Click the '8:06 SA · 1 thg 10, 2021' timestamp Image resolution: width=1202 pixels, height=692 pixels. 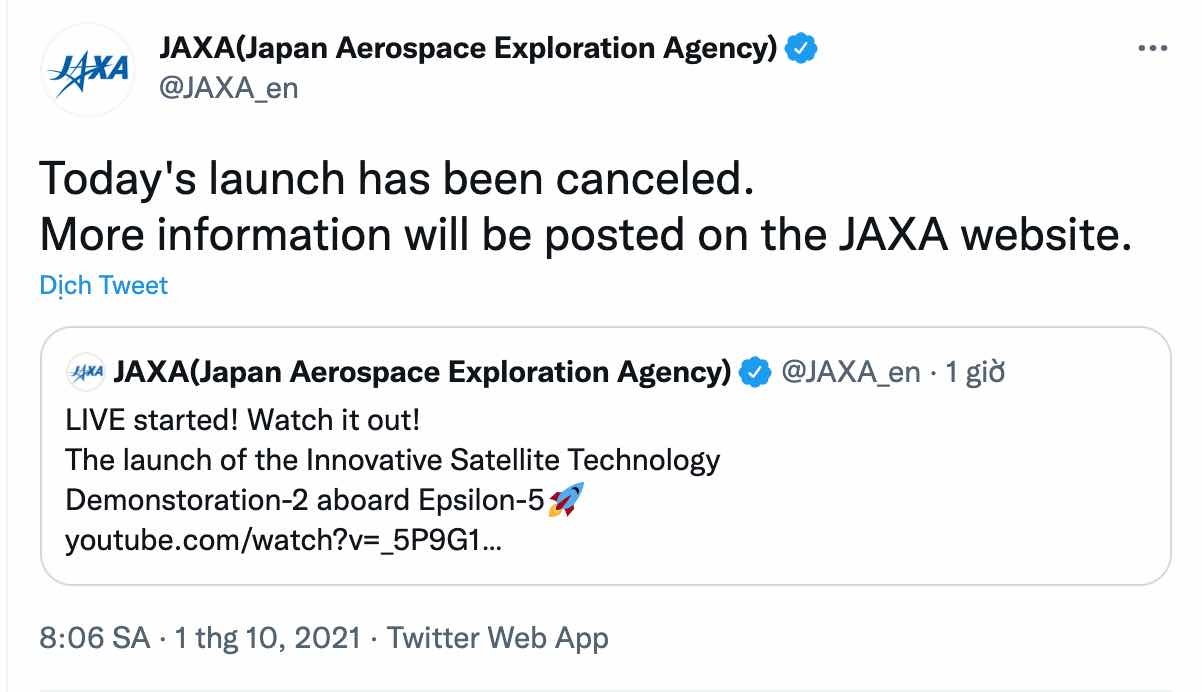pos(199,638)
